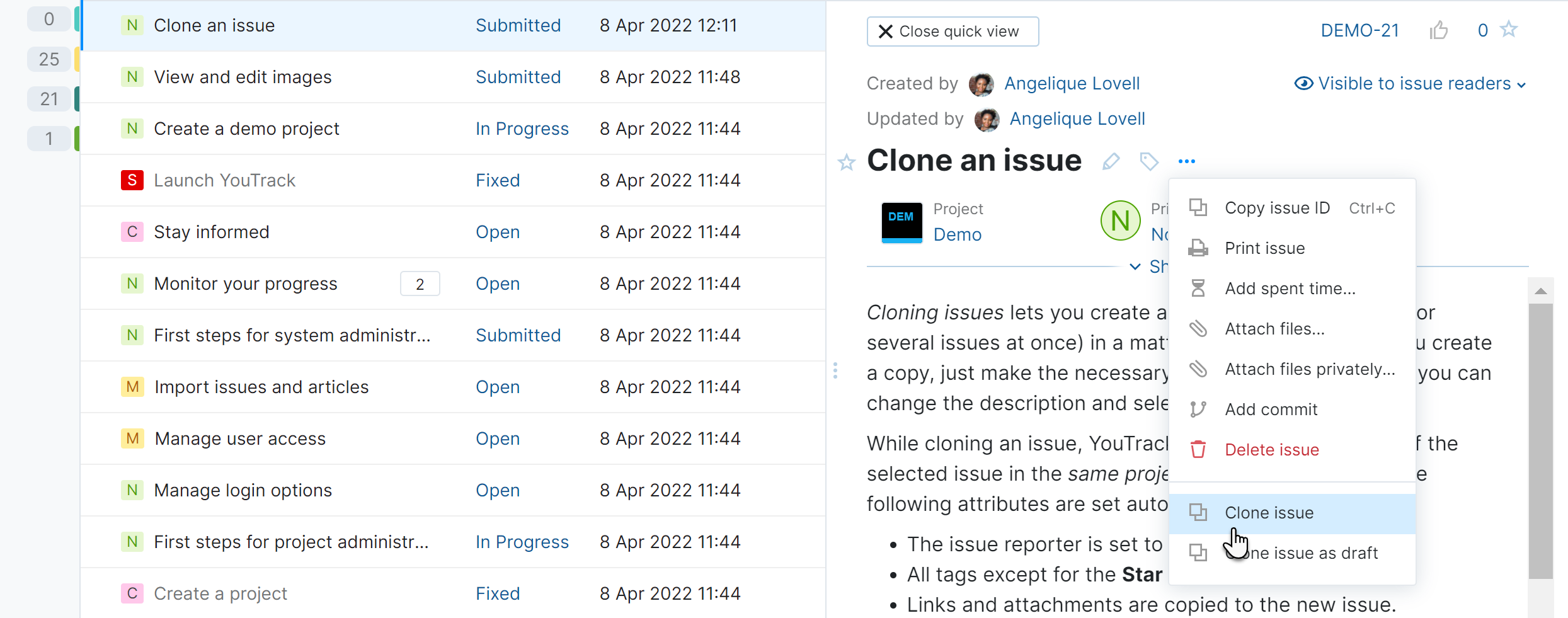Click the thumbs-up vote icon

click(1438, 30)
